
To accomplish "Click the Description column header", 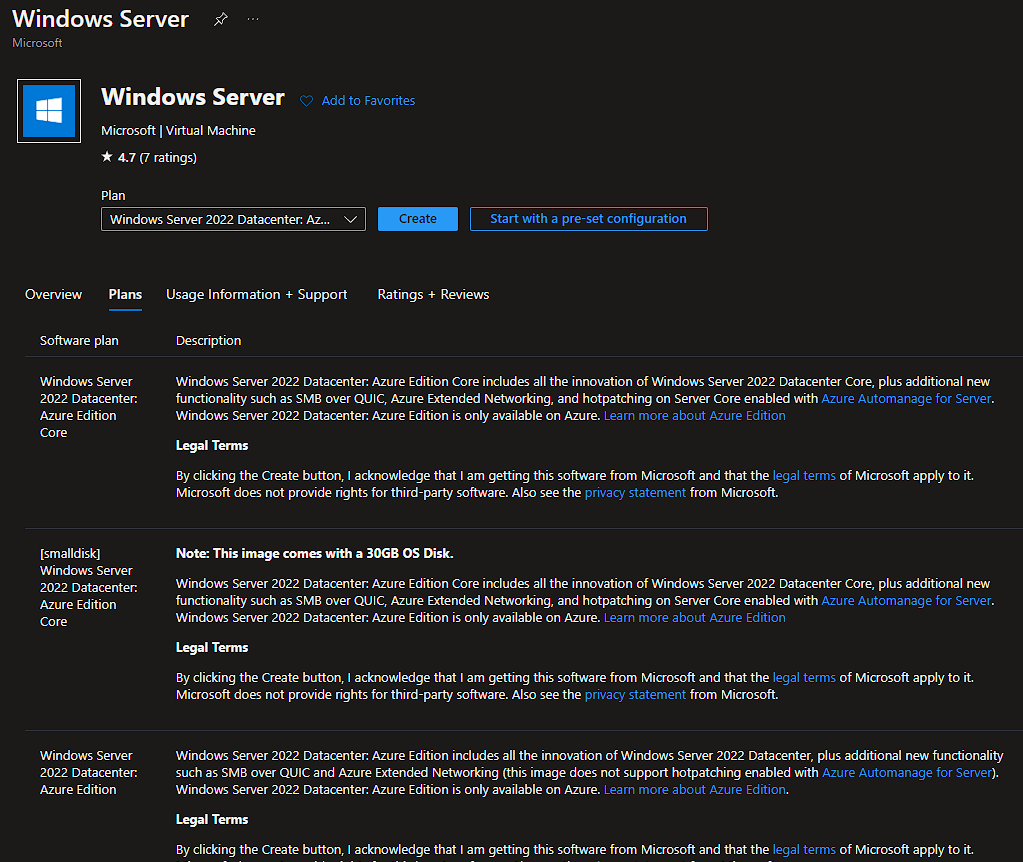I will coord(208,341).
